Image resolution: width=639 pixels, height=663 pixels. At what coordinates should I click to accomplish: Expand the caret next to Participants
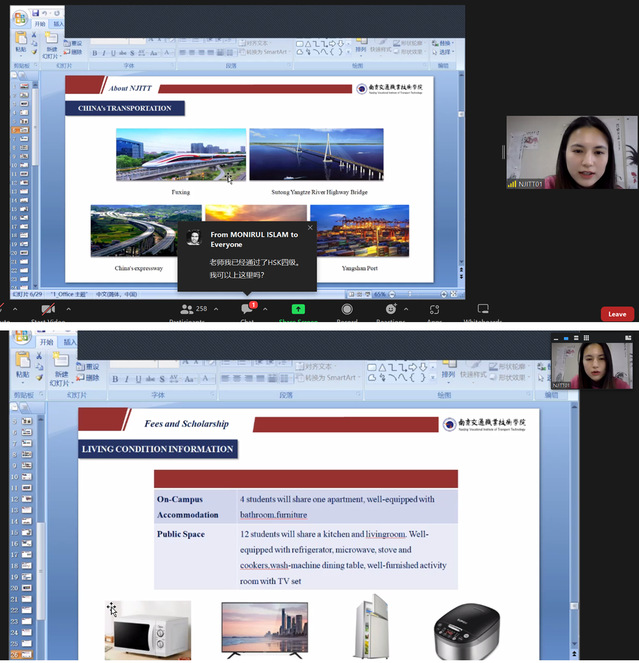click(215, 309)
